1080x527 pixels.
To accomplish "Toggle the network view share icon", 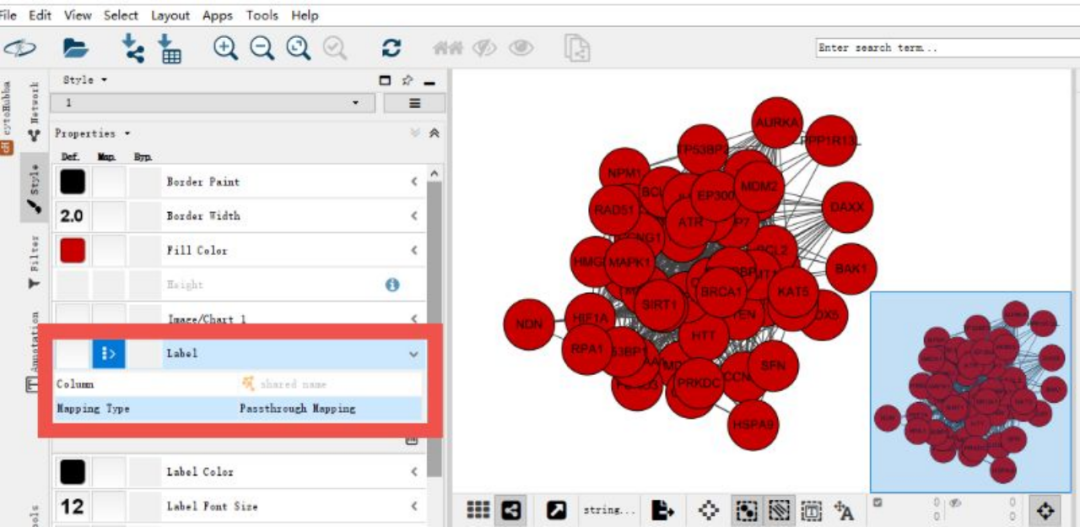I will 510,510.
